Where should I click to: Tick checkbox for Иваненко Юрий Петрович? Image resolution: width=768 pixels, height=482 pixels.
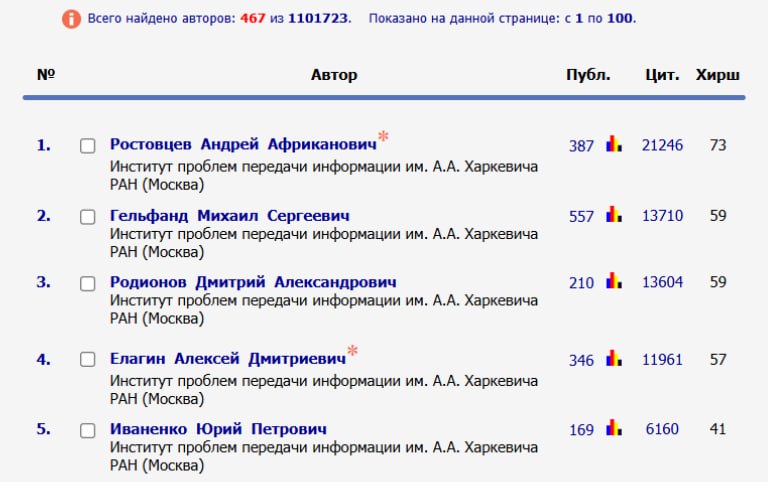88,431
